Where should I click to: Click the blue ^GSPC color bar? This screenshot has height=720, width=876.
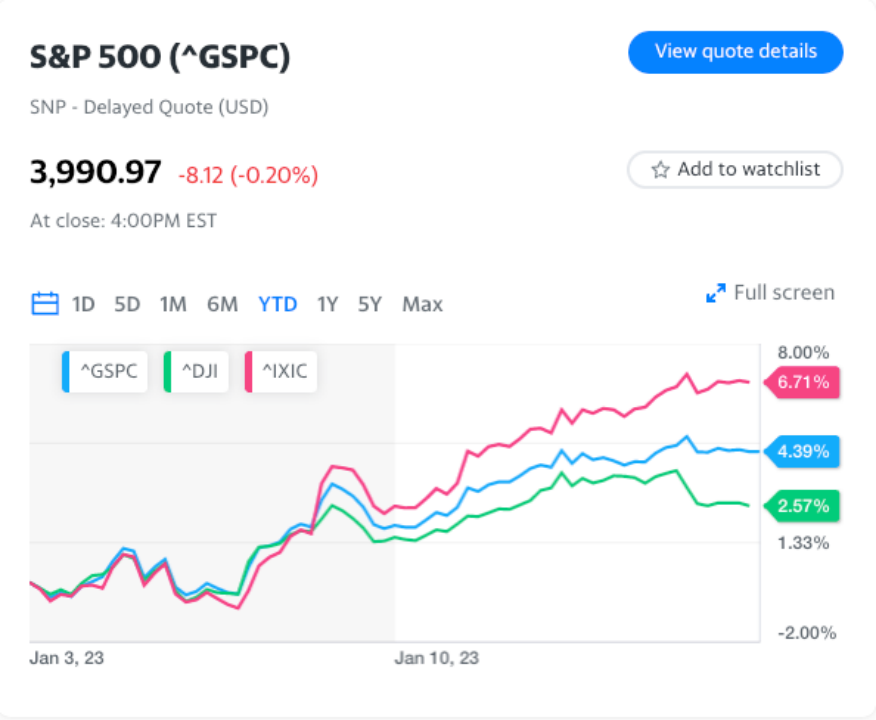click(x=65, y=371)
